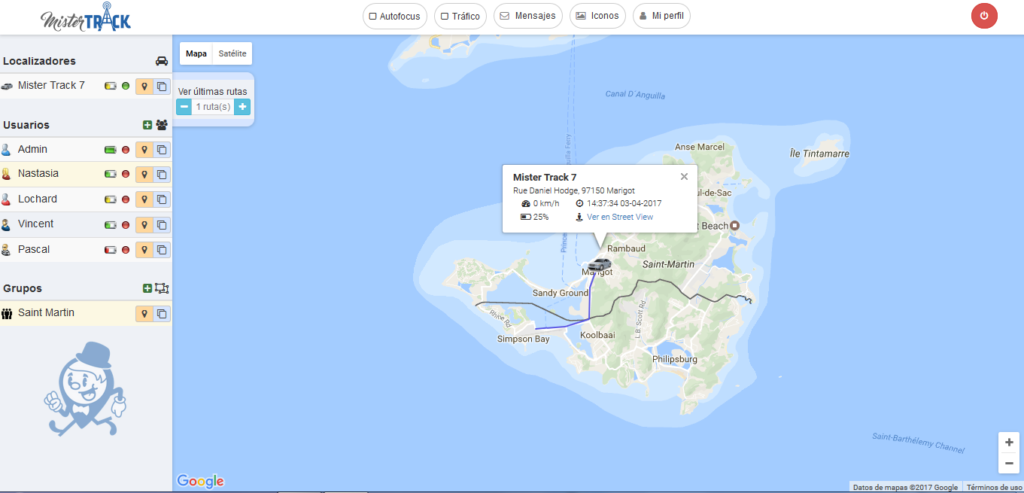
Task: Select the Pascal user name
Action: [34, 249]
